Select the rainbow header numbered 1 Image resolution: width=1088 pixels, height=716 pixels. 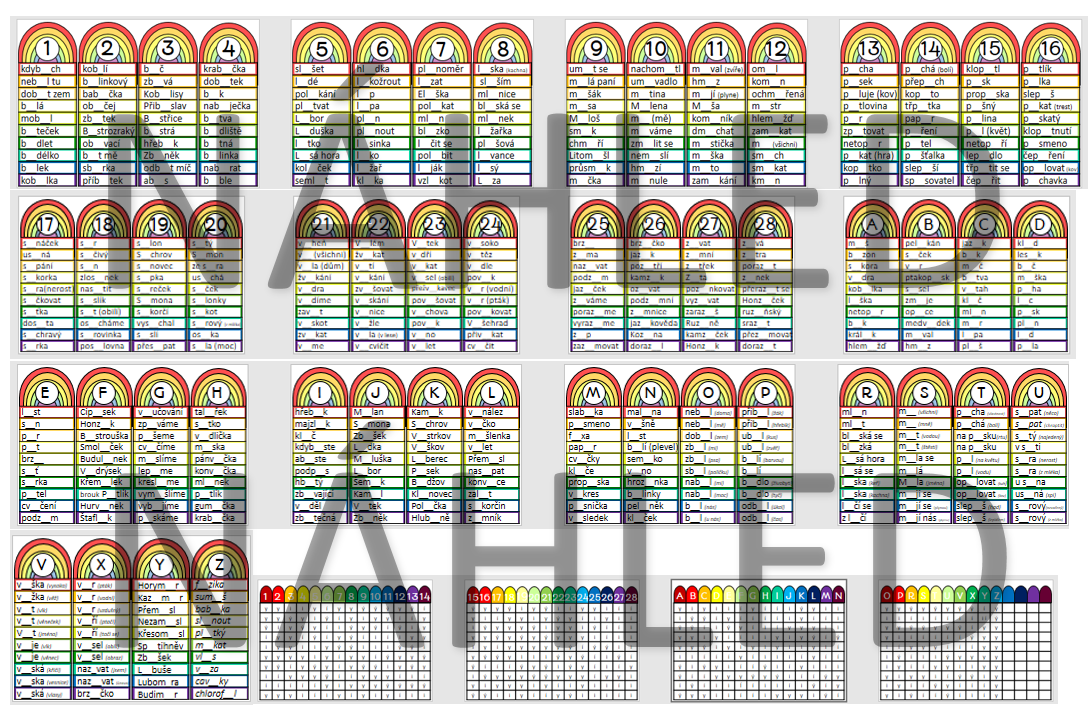coord(47,44)
